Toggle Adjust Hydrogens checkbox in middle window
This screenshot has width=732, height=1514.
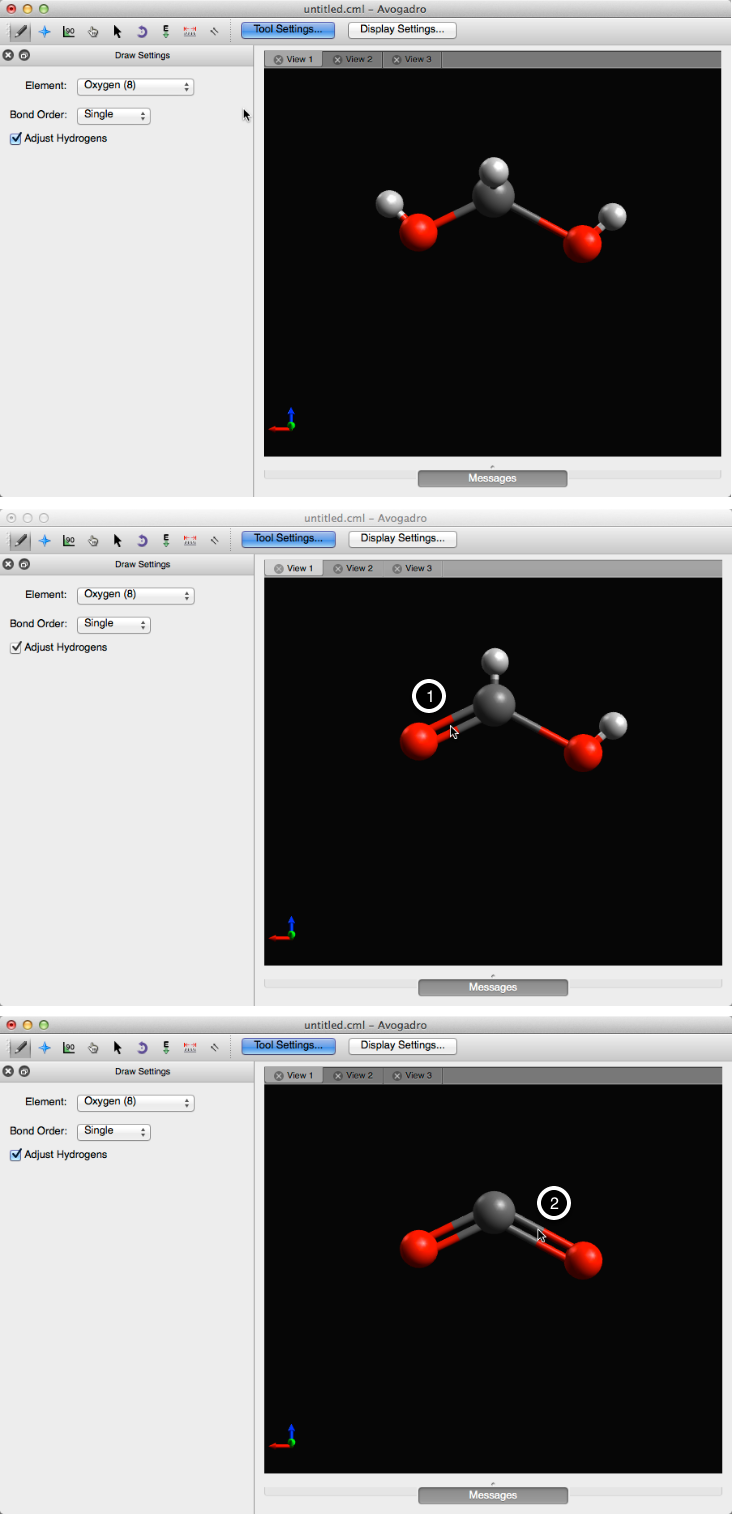16,648
